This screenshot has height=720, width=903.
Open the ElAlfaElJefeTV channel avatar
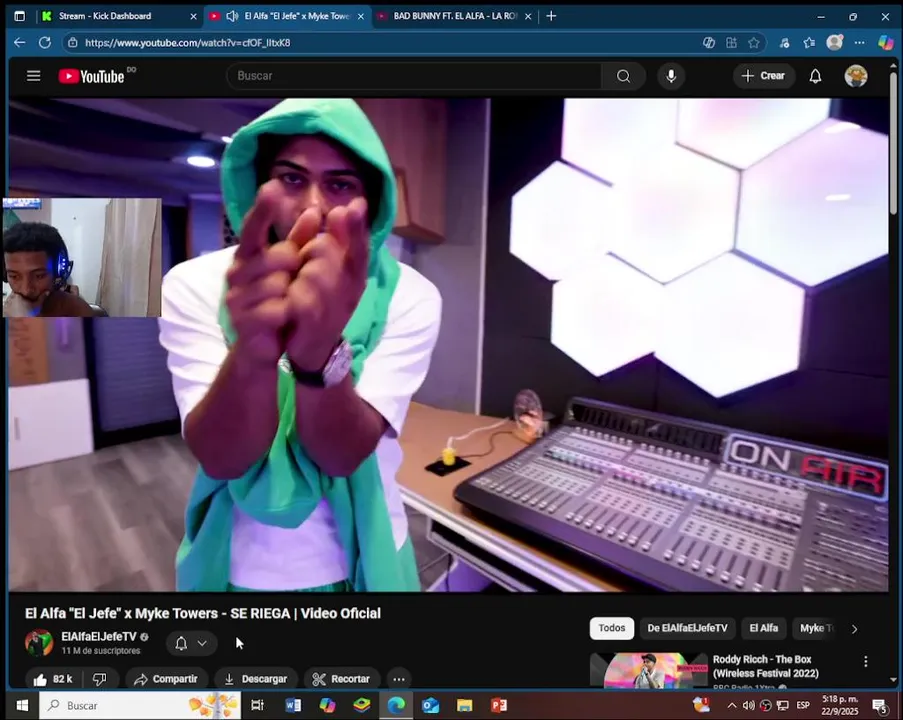click(39, 643)
